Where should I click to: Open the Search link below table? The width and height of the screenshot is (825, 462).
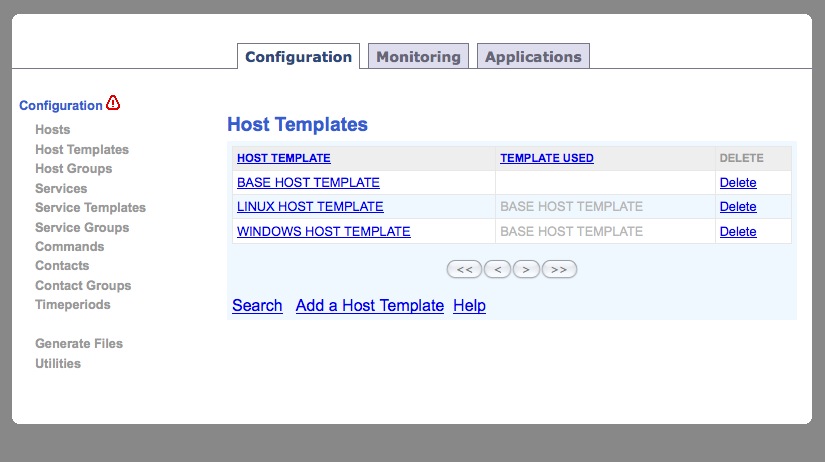point(257,305)
